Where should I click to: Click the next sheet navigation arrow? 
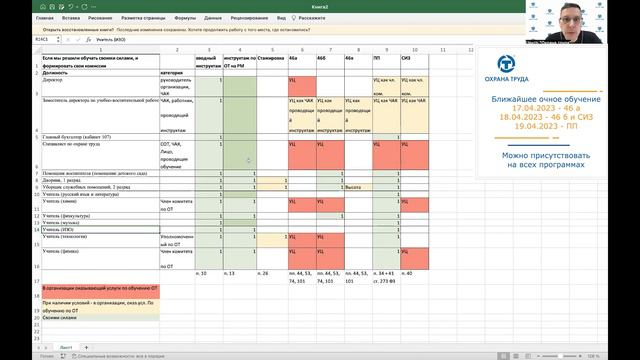click(46, 348)
